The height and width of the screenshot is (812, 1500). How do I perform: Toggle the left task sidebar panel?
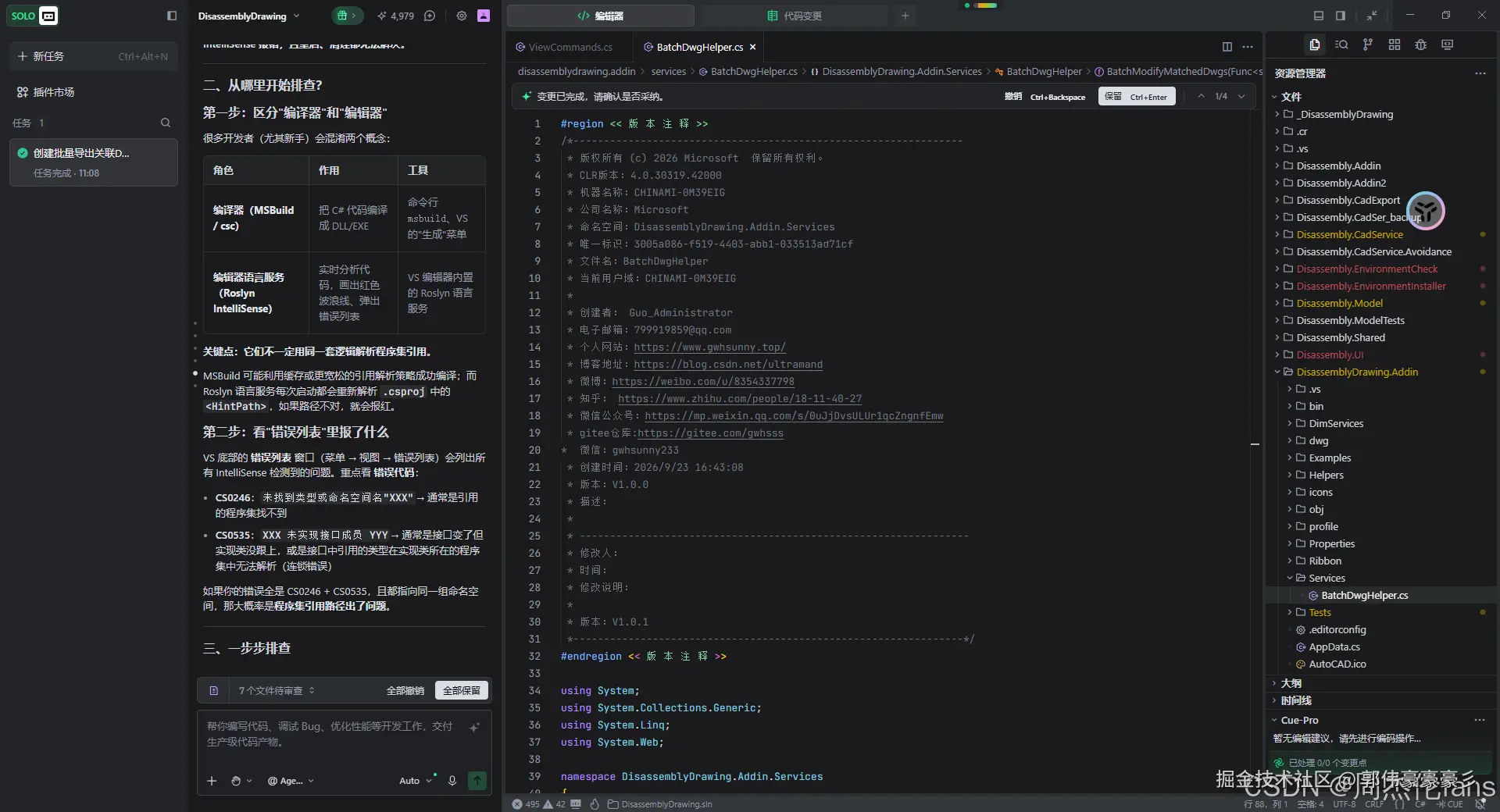[172, 16]
